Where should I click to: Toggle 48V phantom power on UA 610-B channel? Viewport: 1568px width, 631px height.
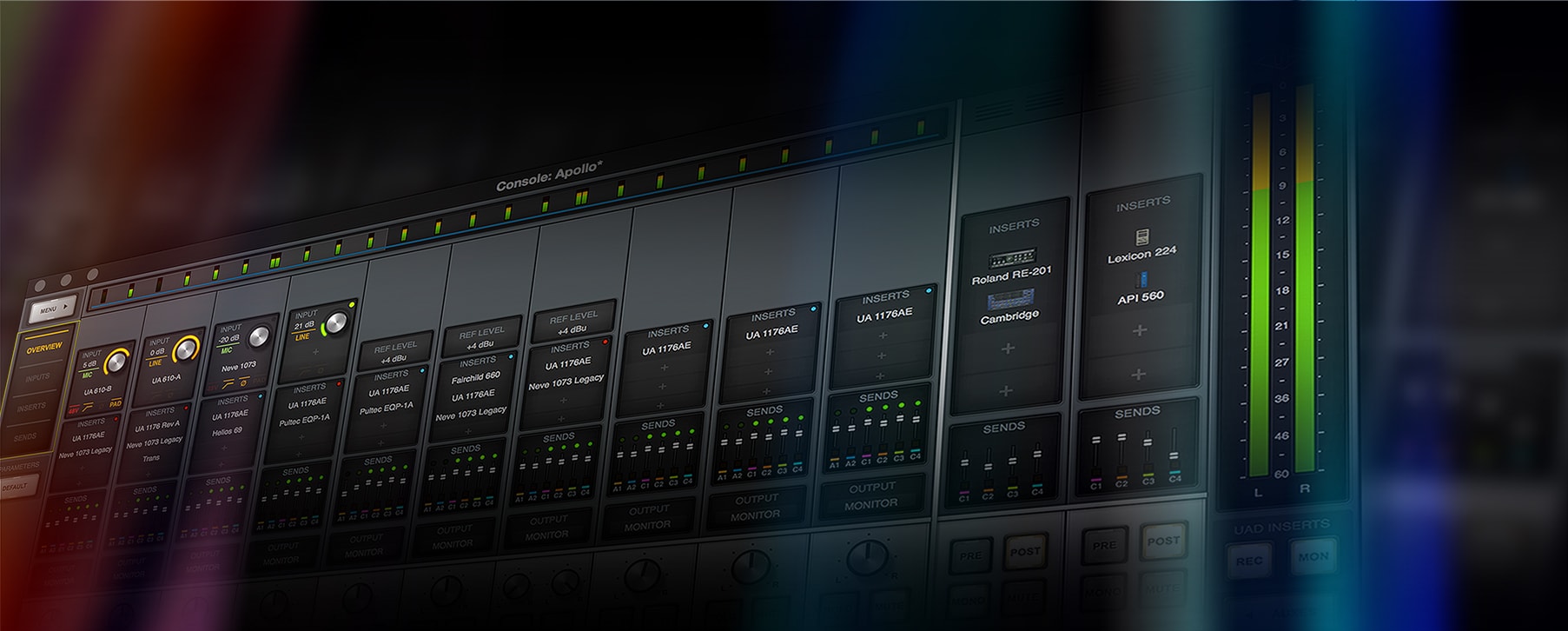click(73, 411)
